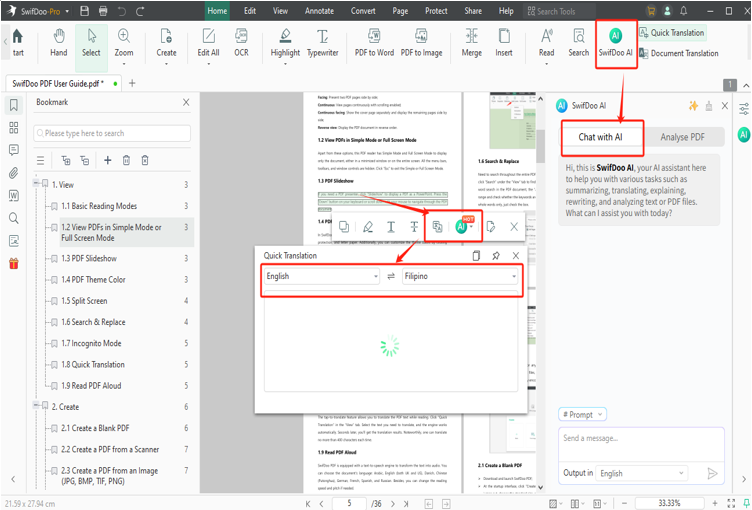Open the Edit All tool
This screenshot has height=510, width=752.
pos(208,43)
